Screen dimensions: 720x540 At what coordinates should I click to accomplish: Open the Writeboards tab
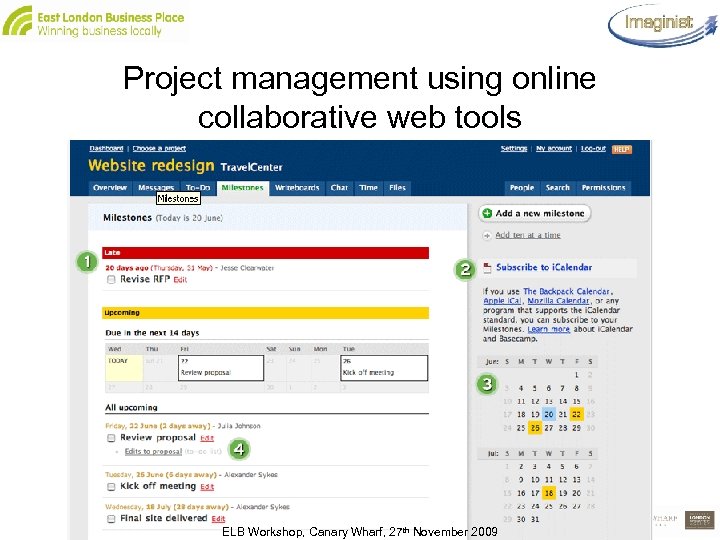pos(297,187)
